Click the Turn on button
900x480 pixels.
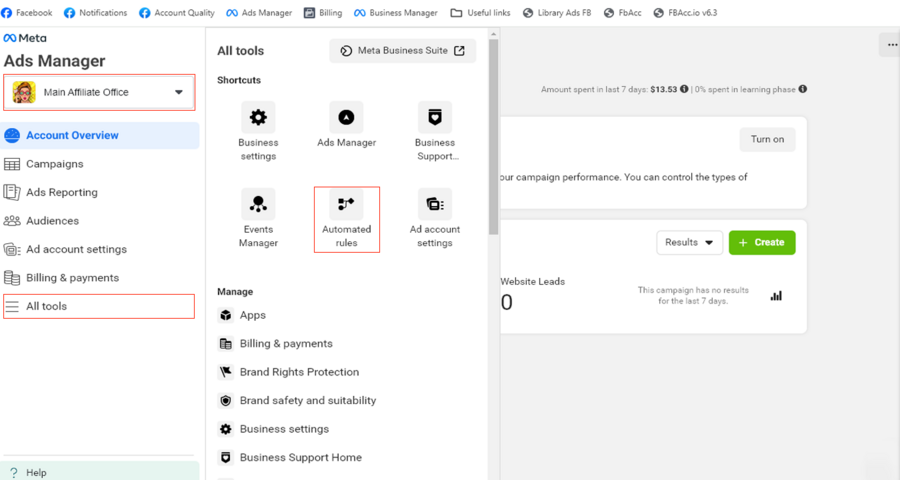pyautogui.click(x=767, y=140)
